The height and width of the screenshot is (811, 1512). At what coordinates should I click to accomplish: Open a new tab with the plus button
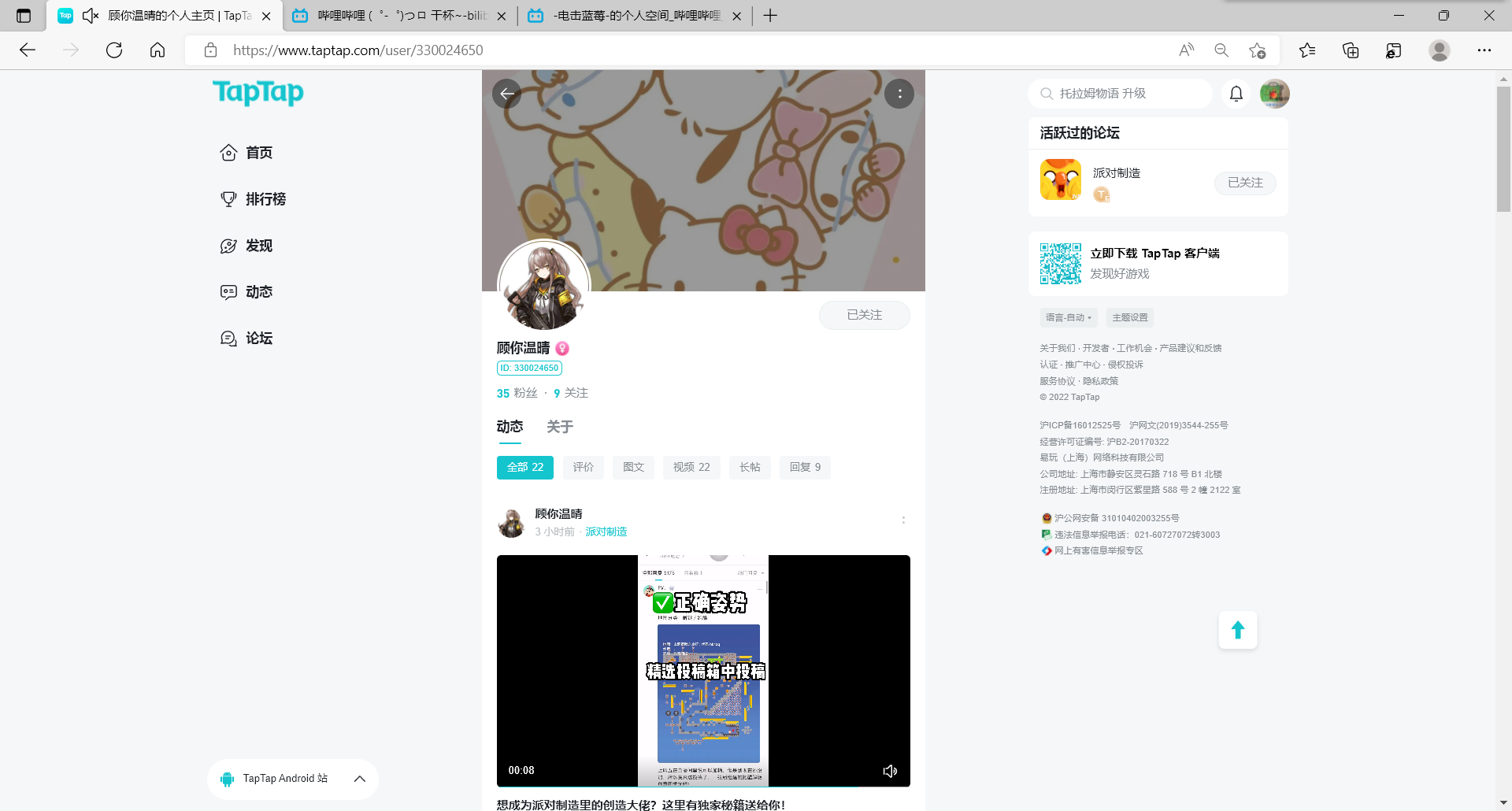click(770, 16)
